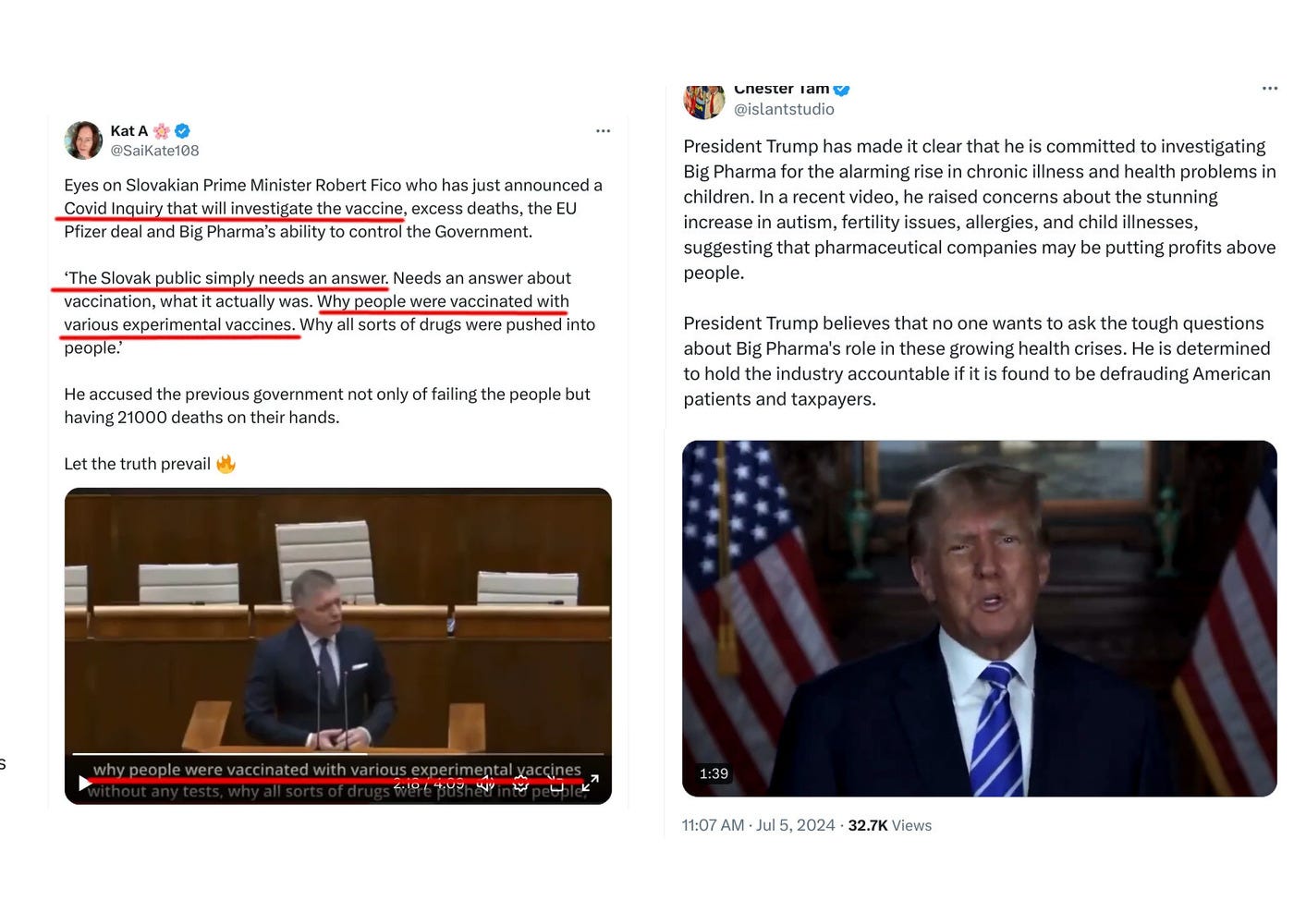Play the Robert Fico video
Screen dimensions: 1294x924
85,784
